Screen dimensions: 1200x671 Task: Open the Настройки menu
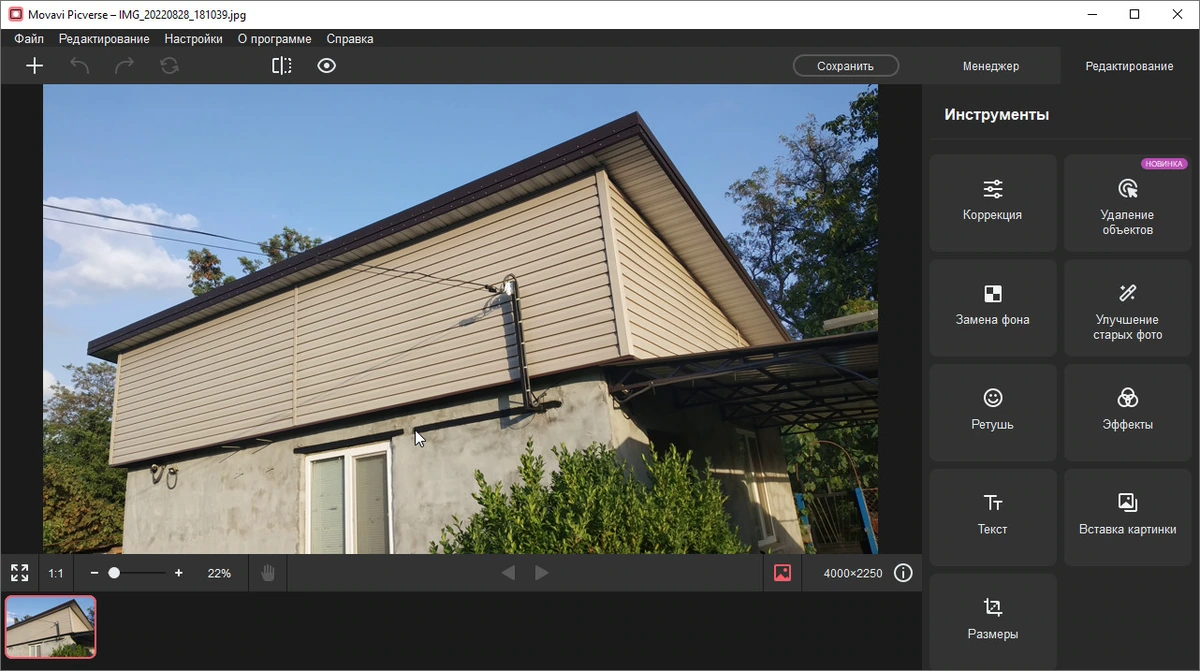194,39
